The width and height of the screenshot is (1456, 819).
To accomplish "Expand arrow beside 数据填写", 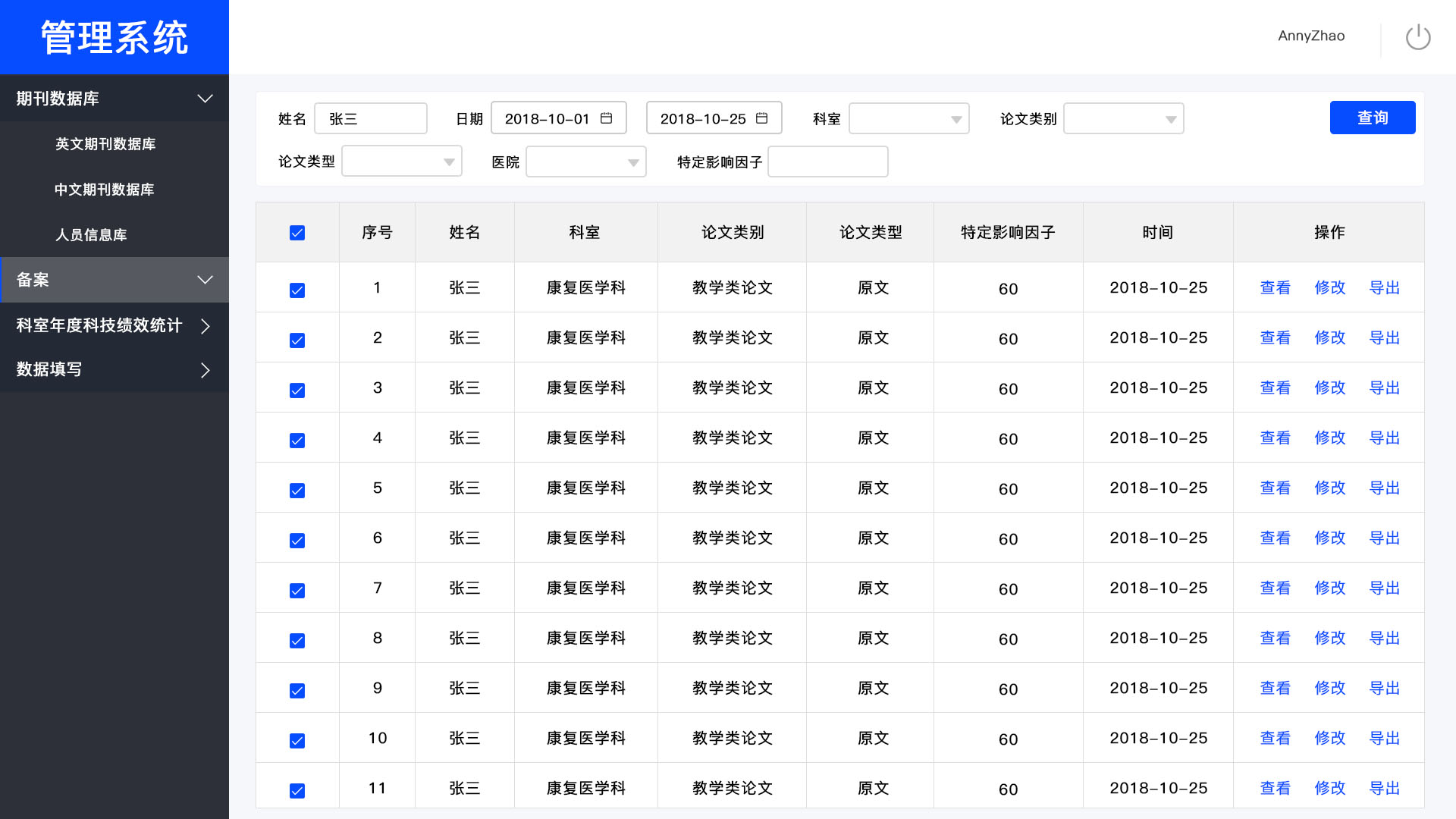I will tap(205, 370).
